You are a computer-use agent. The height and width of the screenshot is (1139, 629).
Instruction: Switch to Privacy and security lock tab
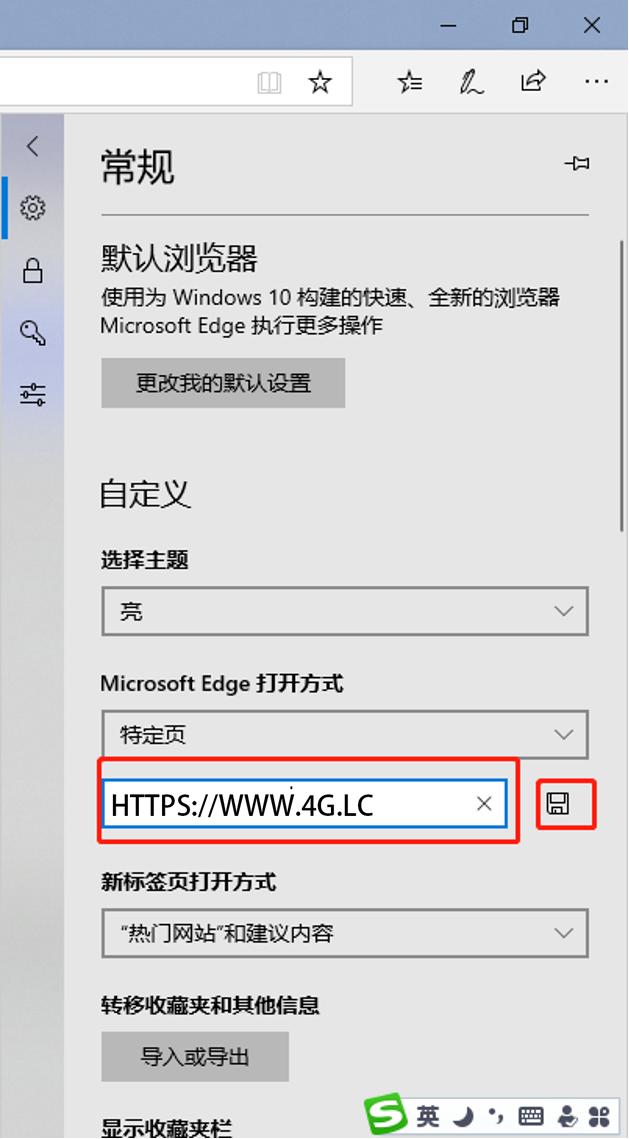(33, 271)
